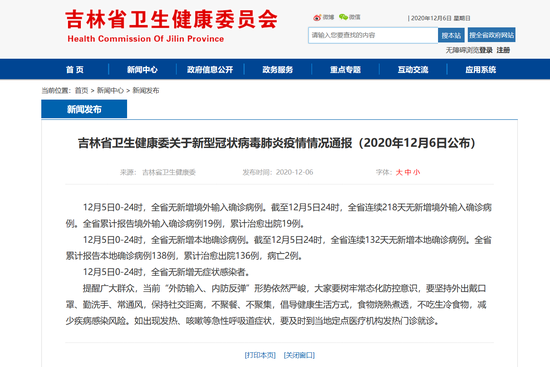
Task: Click the article headline text
Action: click(x=277, y=143)
